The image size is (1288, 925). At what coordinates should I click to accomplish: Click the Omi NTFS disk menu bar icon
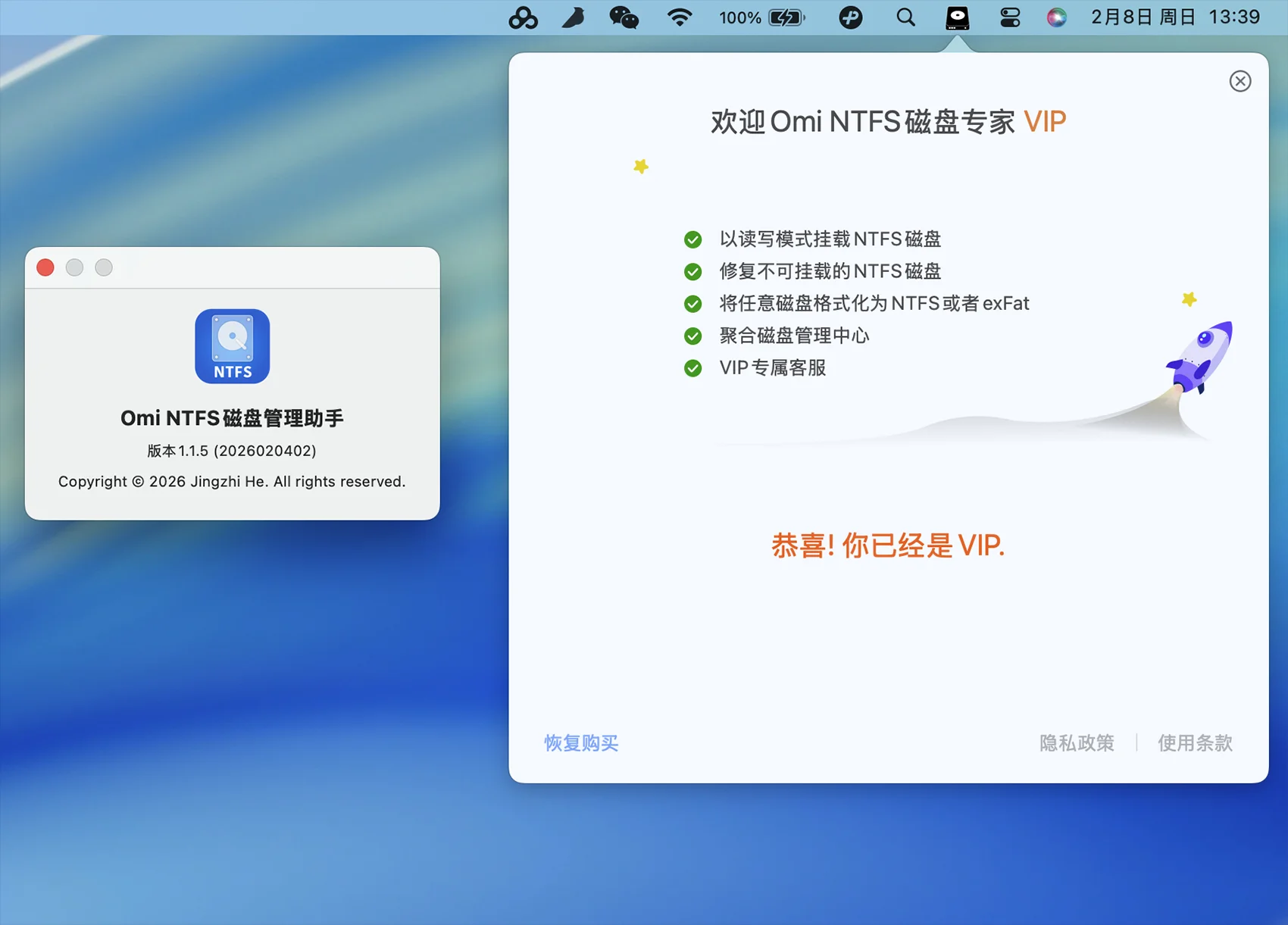point(957,17)
